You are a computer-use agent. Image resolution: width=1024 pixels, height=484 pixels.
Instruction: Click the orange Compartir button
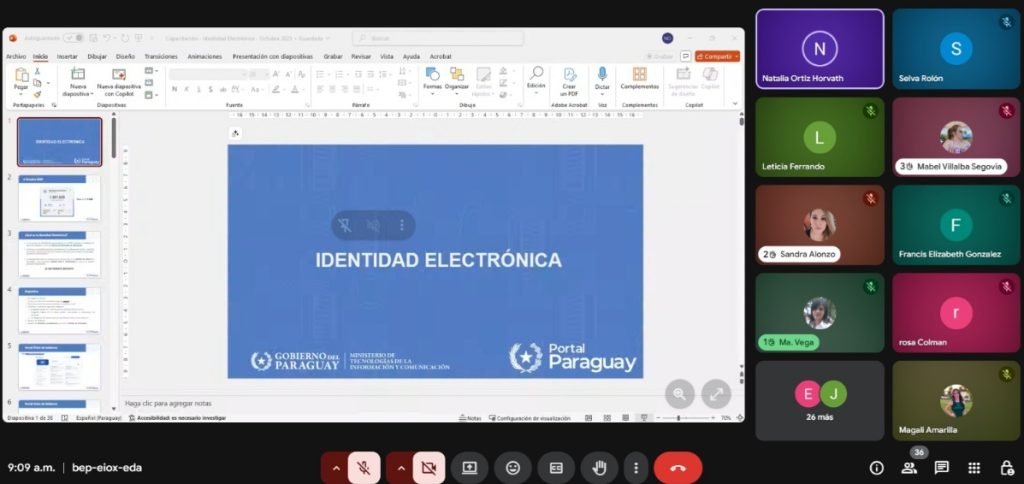pos(717,57)
